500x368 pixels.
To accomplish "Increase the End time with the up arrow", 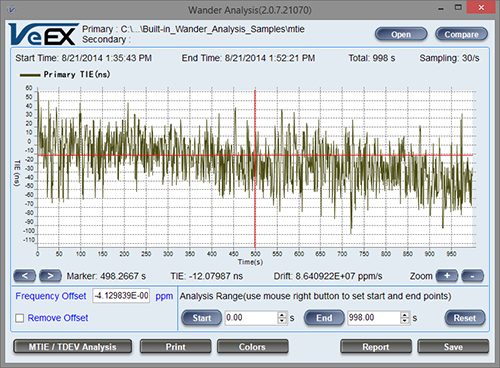I will point(405,315).
